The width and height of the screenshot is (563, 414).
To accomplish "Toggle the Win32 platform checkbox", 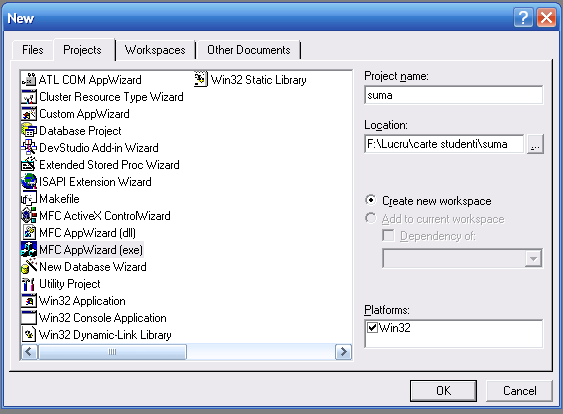I will [x=372, y=327].
